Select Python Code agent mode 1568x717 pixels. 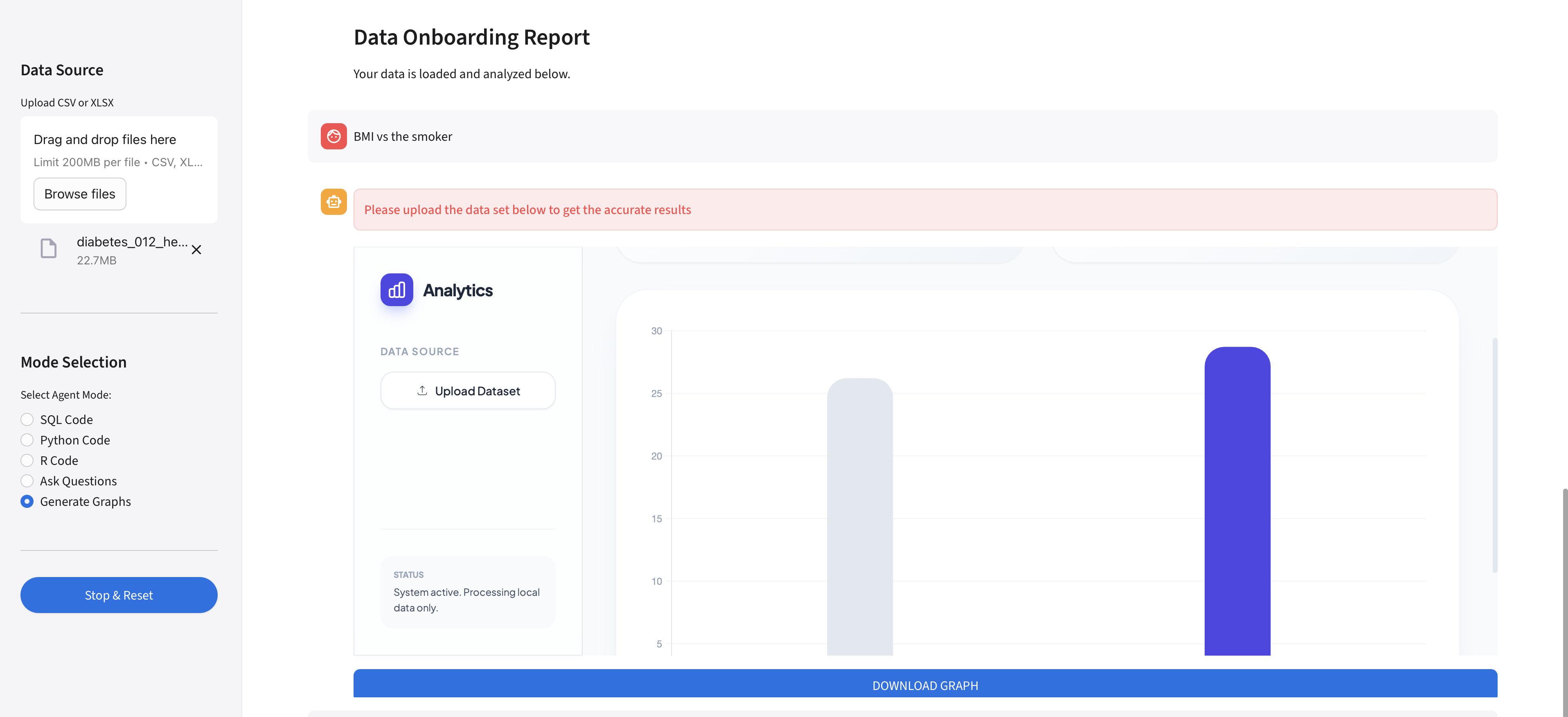(x=27, y=440)
